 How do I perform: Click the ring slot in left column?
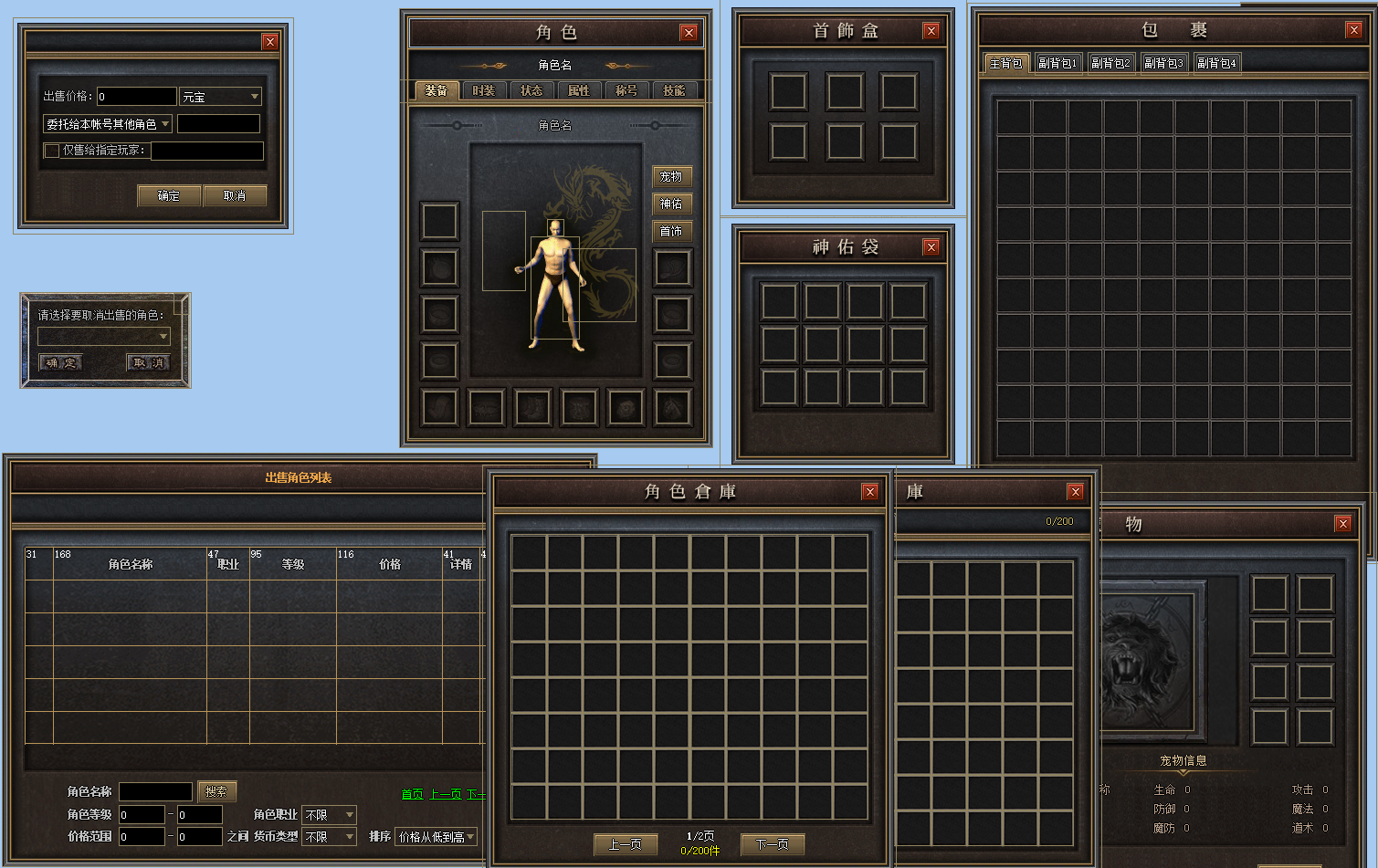pos(439,361)
